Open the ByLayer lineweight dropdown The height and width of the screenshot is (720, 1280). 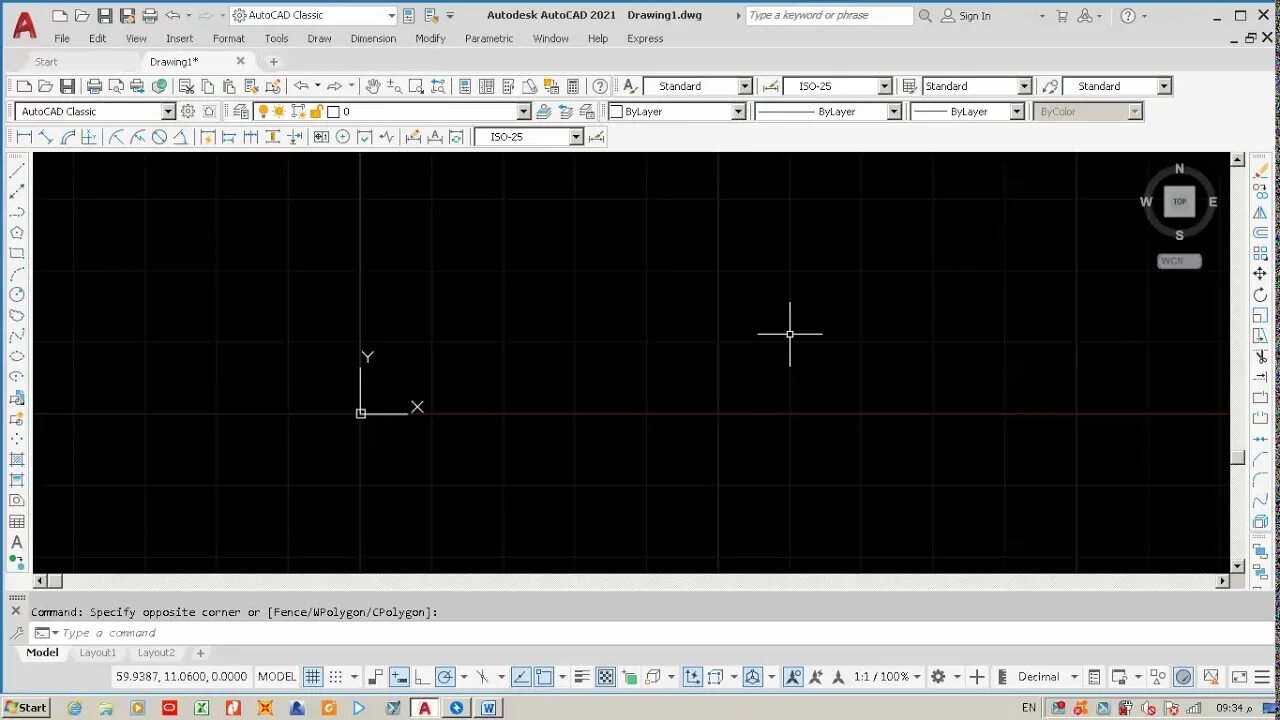(x=1017, y=112)
